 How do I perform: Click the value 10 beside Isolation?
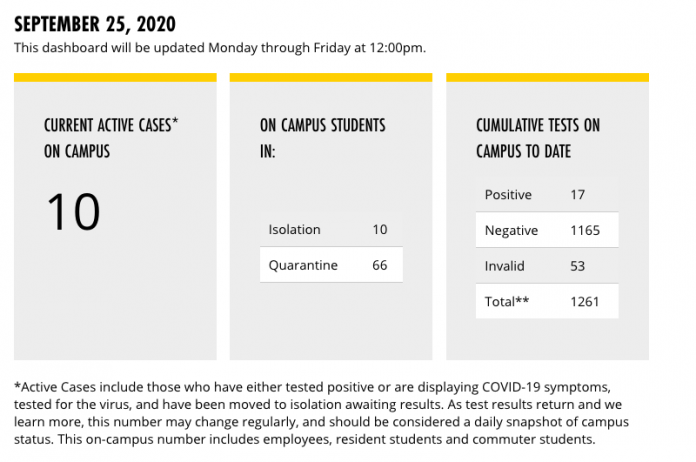pyautogui.click(x=380, y=229)
